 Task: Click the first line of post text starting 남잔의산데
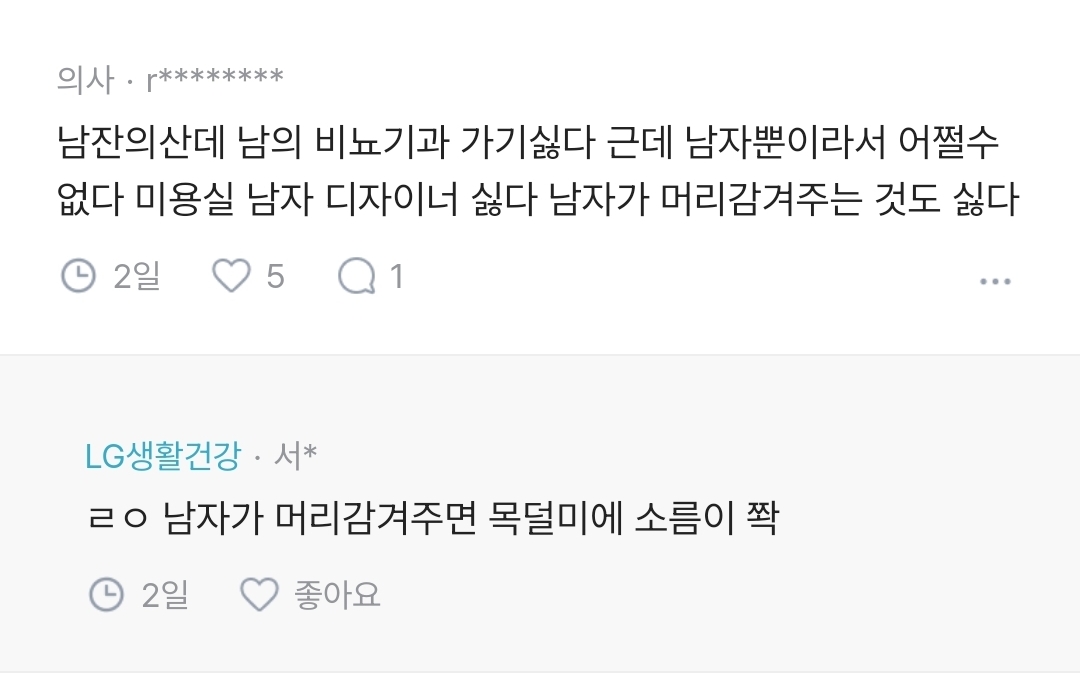[527, 143]
